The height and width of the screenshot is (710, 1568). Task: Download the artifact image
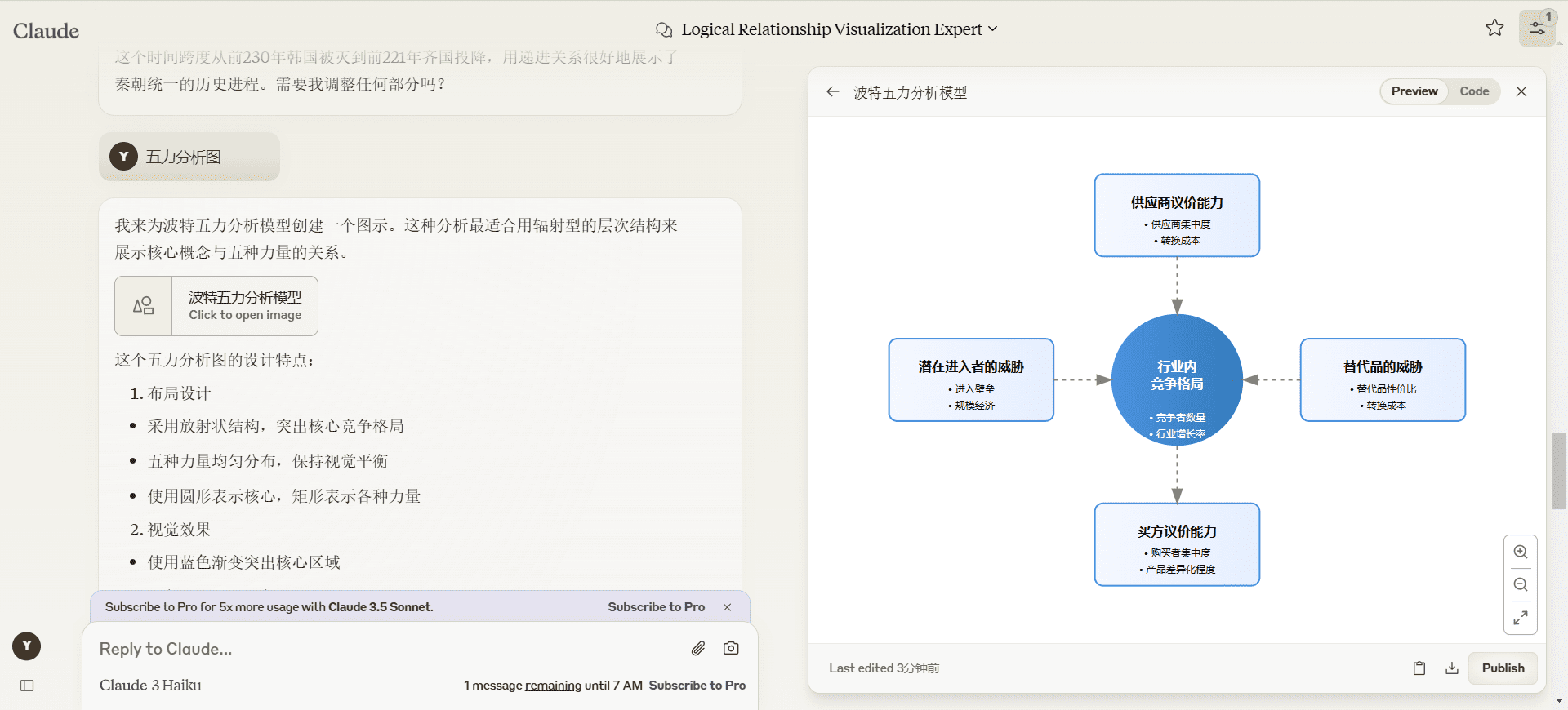[1452, 668]
